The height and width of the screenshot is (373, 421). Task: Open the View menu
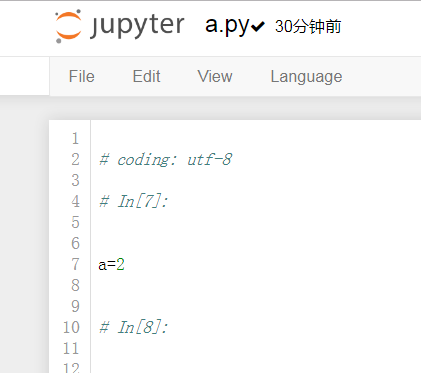pyautogui.click(x=215, y=76)
